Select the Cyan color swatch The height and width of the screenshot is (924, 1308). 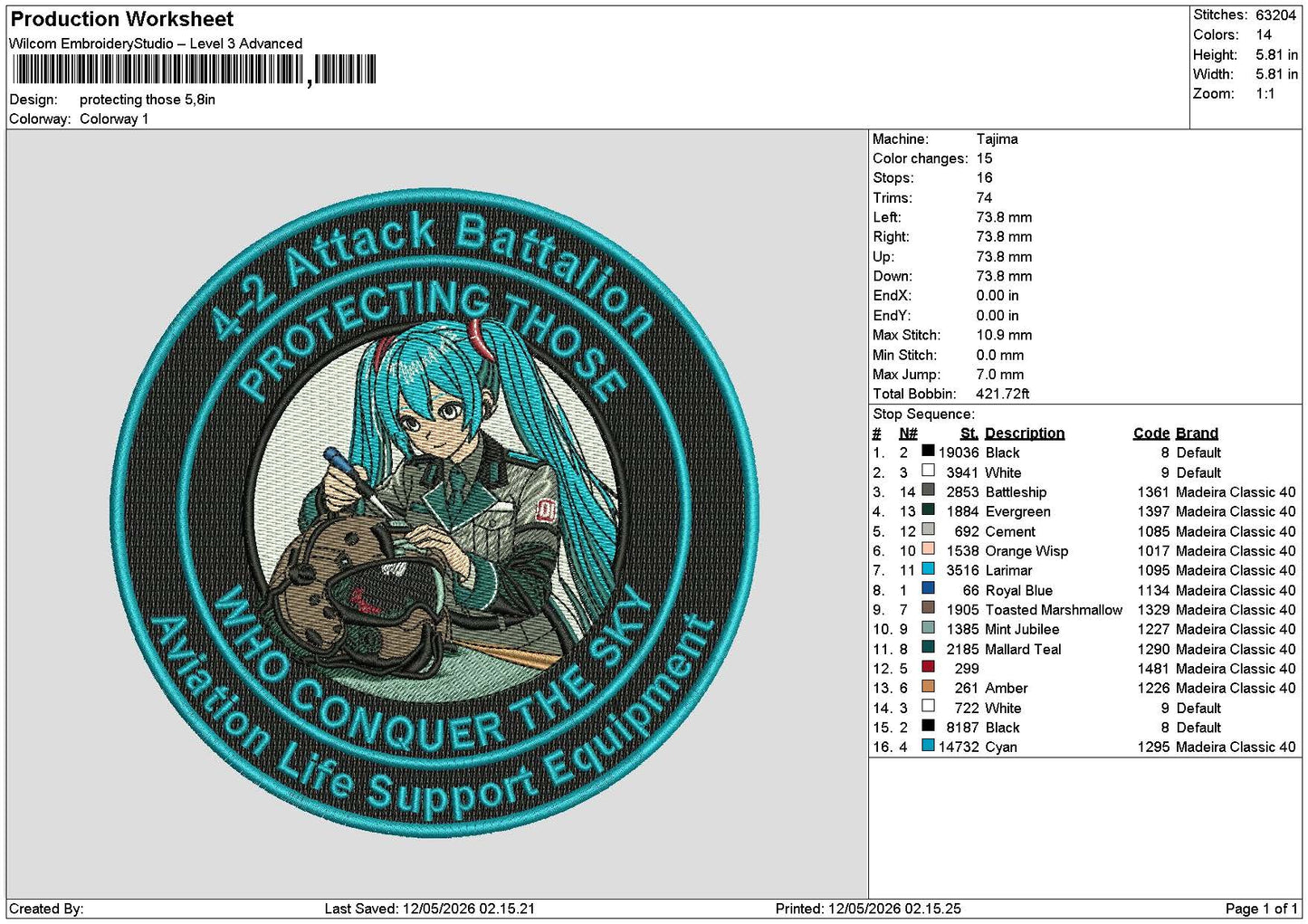pos(928,745)
